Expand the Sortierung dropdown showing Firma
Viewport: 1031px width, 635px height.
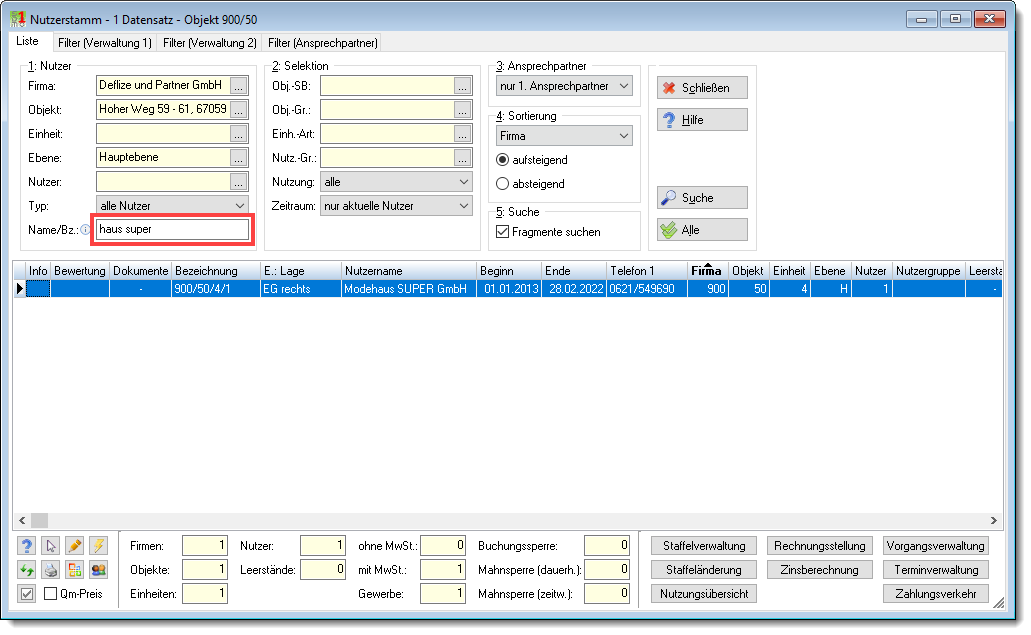point(564,136)
